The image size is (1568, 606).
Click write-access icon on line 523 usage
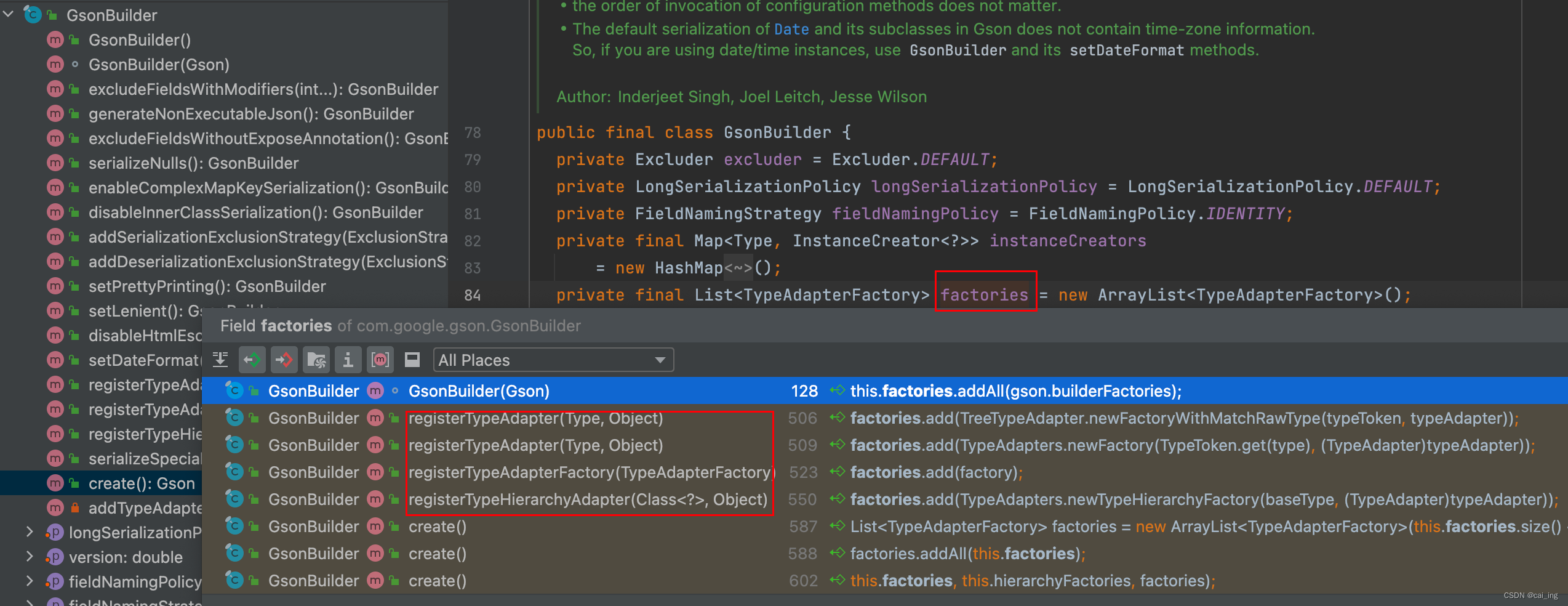pos(837,472)
